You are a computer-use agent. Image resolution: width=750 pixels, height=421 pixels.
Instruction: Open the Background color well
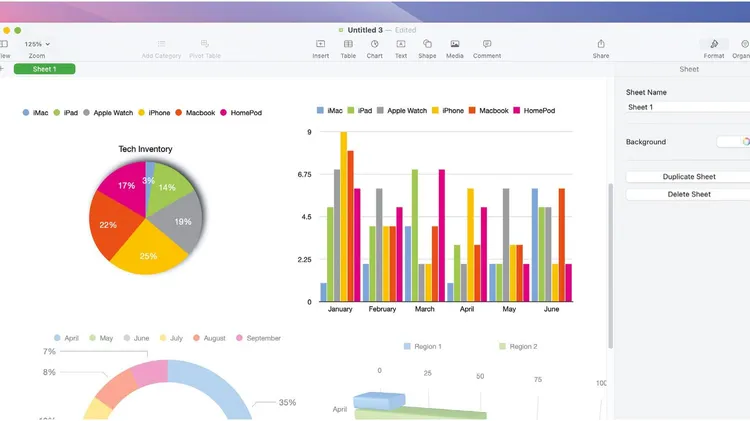click(734, 142)
